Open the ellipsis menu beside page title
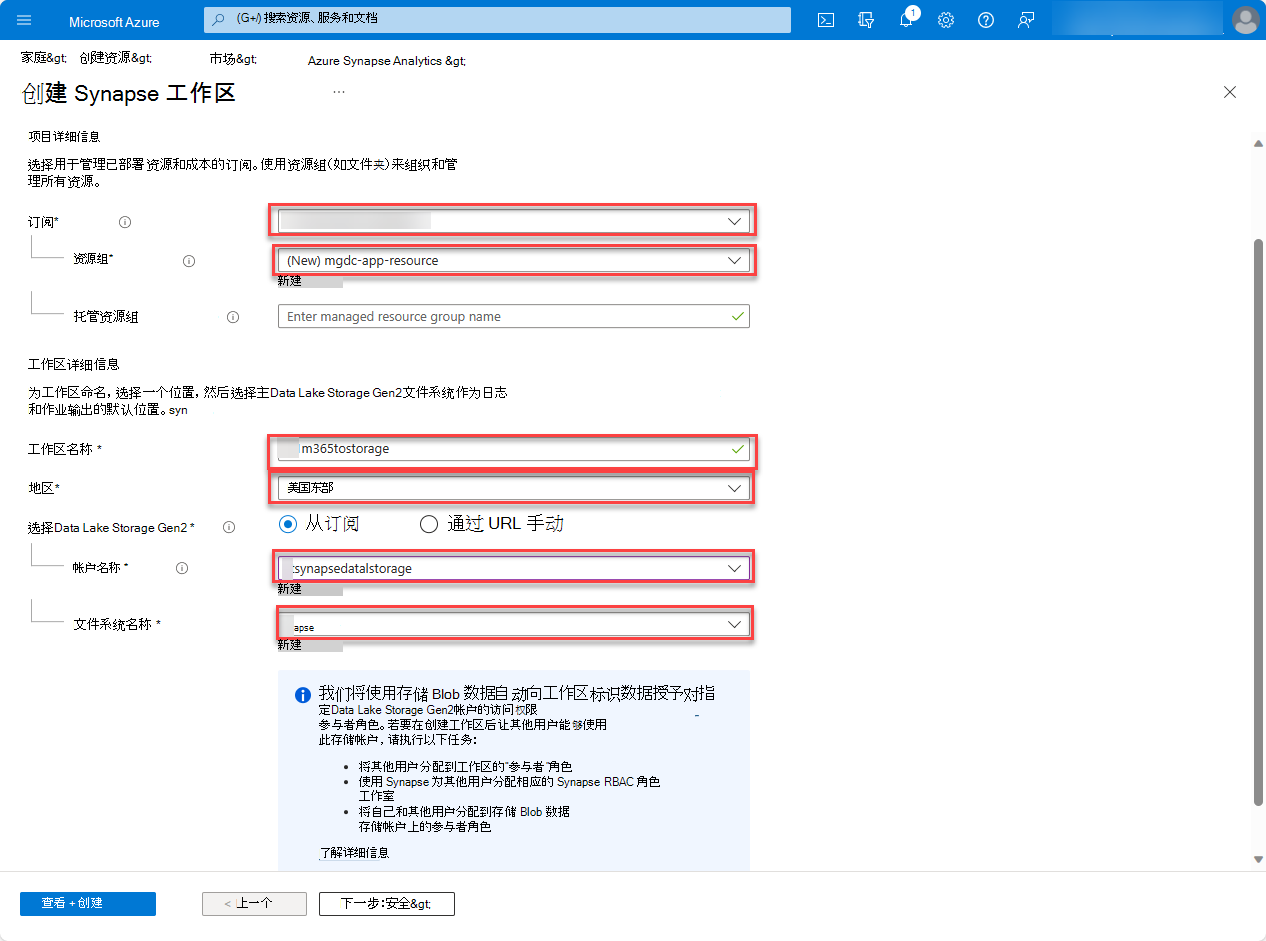 click(x=339, y=93)
